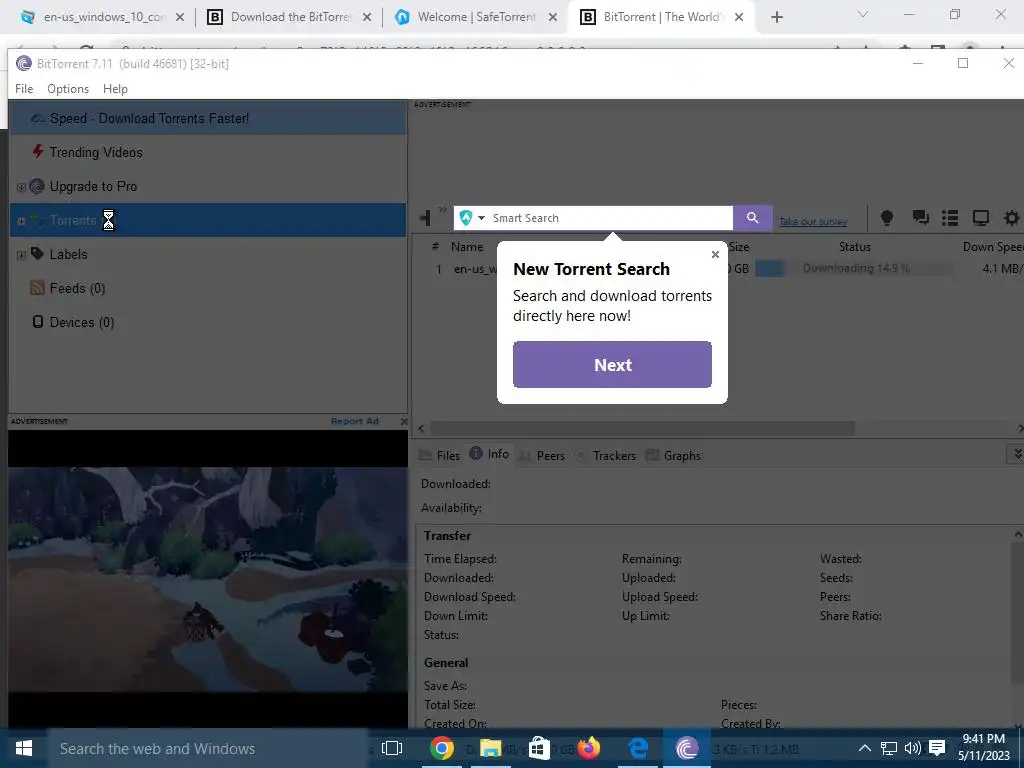Click the torrent list horizontal scrollbar
Image resolution: width=1024 pixels, height=768 pixels.
tap(641, 428)
